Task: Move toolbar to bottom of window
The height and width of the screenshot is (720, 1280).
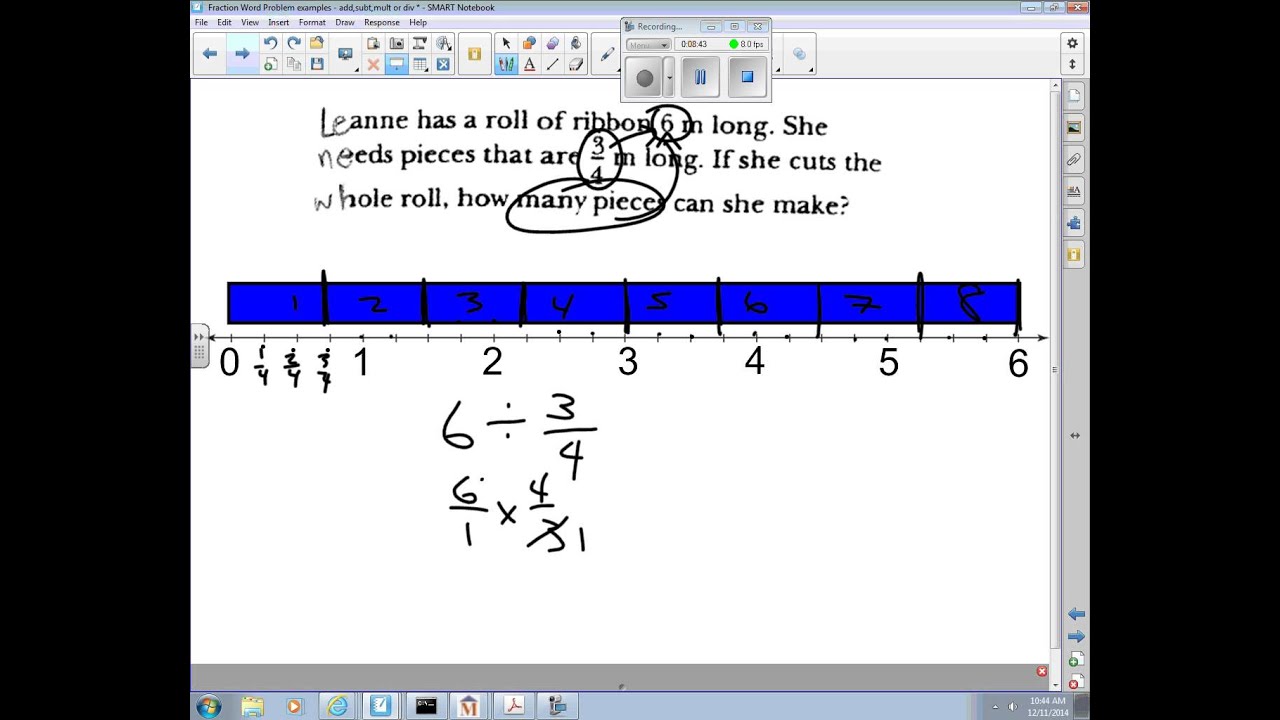Action: 1072,64
